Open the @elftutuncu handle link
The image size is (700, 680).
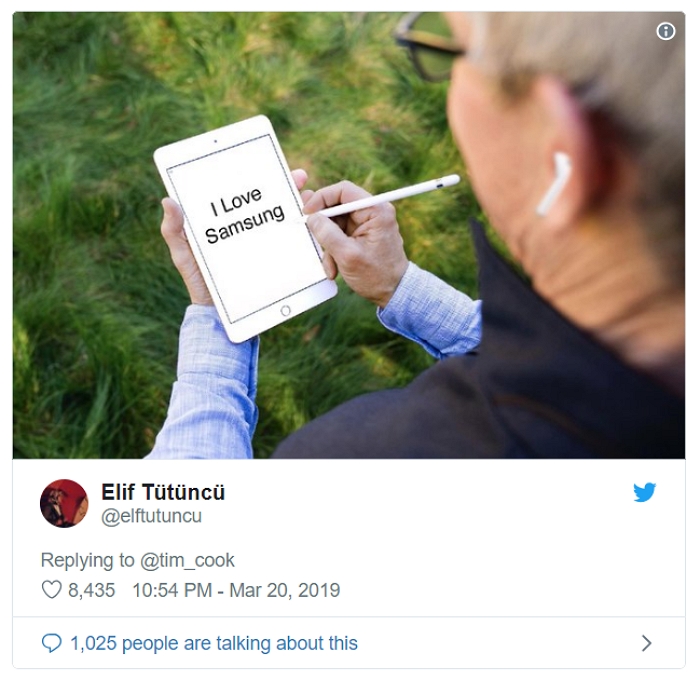click(x=151, y=516)
